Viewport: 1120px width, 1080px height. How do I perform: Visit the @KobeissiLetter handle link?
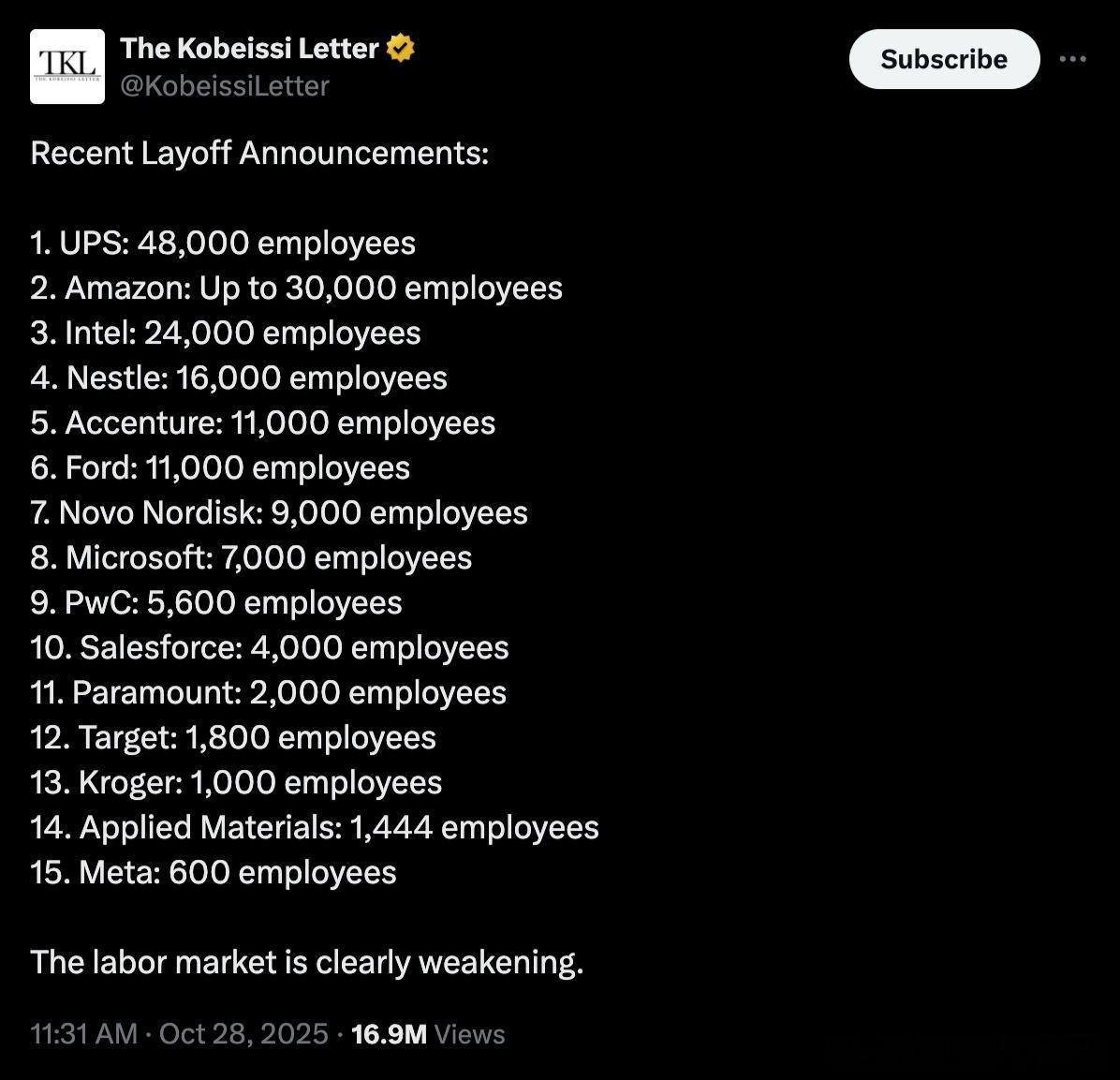pyautogui.click(x=225, y=86)
